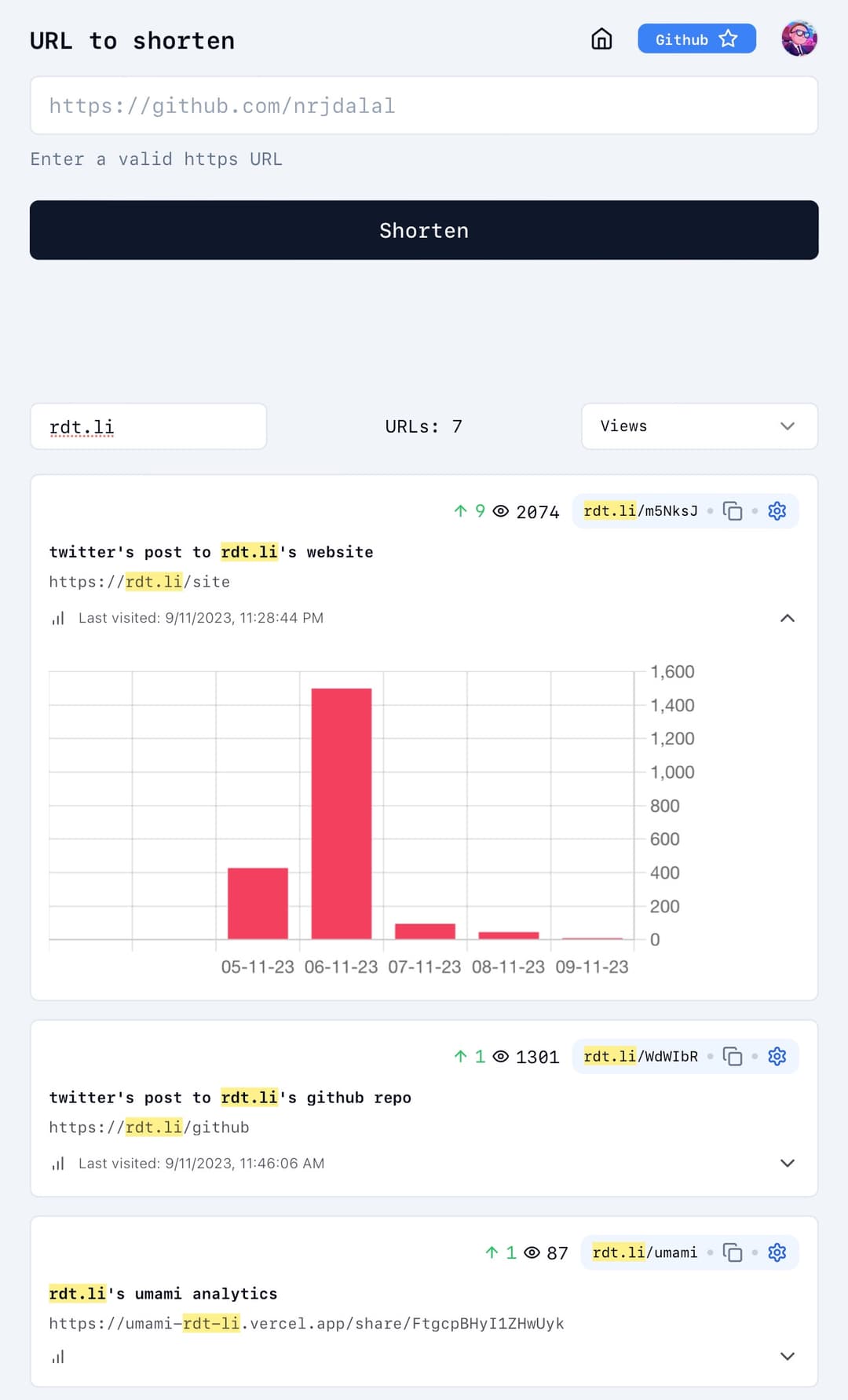The height and width of the screenshot is (1400, 848).
Task: Open the Views sort dropdown
Action: click(699, 426)
